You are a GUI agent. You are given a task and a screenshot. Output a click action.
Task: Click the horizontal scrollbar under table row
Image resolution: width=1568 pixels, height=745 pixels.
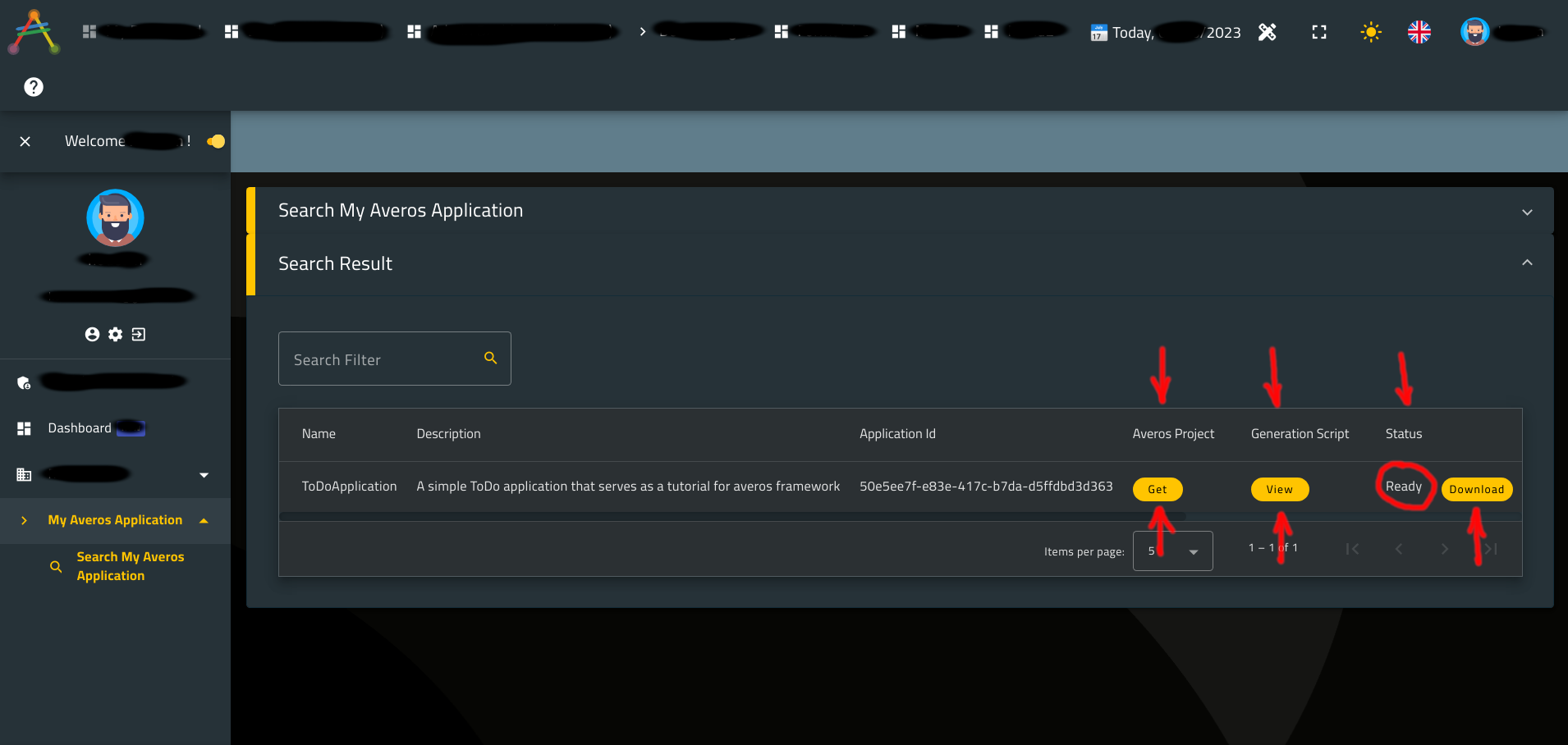click(x=732, y=517)
